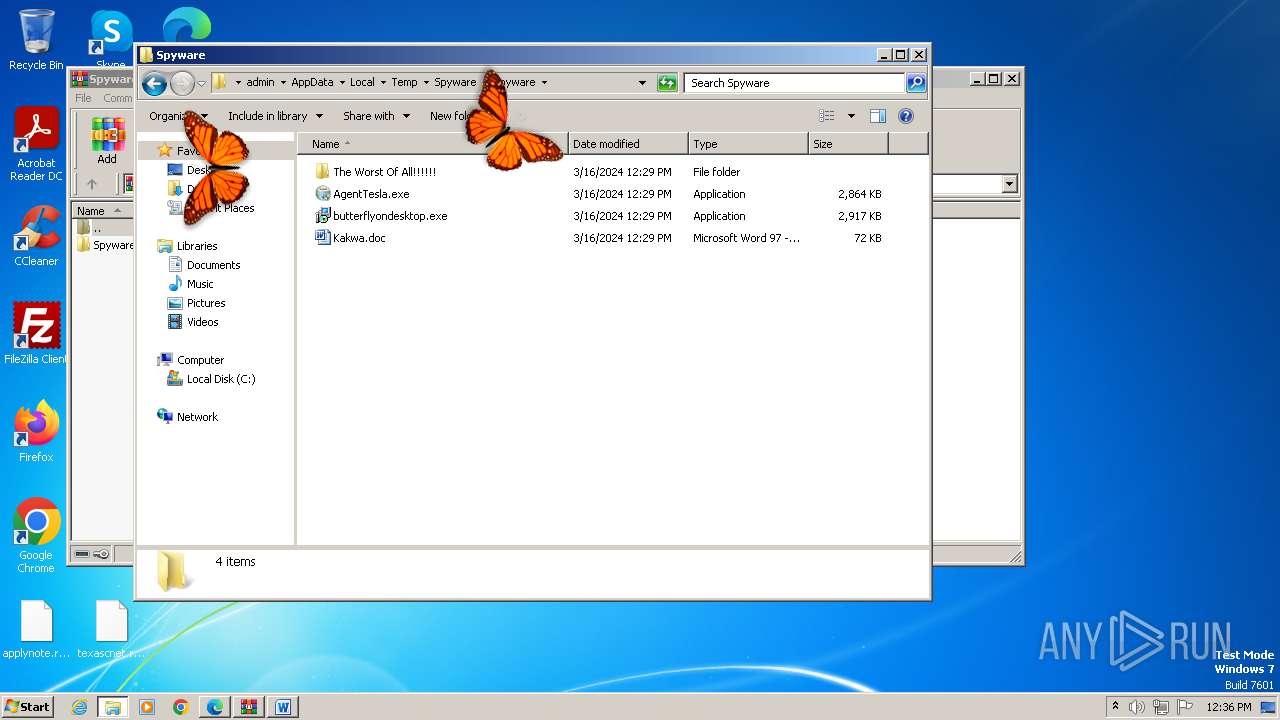Viewport: 1280px width, 720px height.
Task: Click the change view icon
Action: [827, 116]
